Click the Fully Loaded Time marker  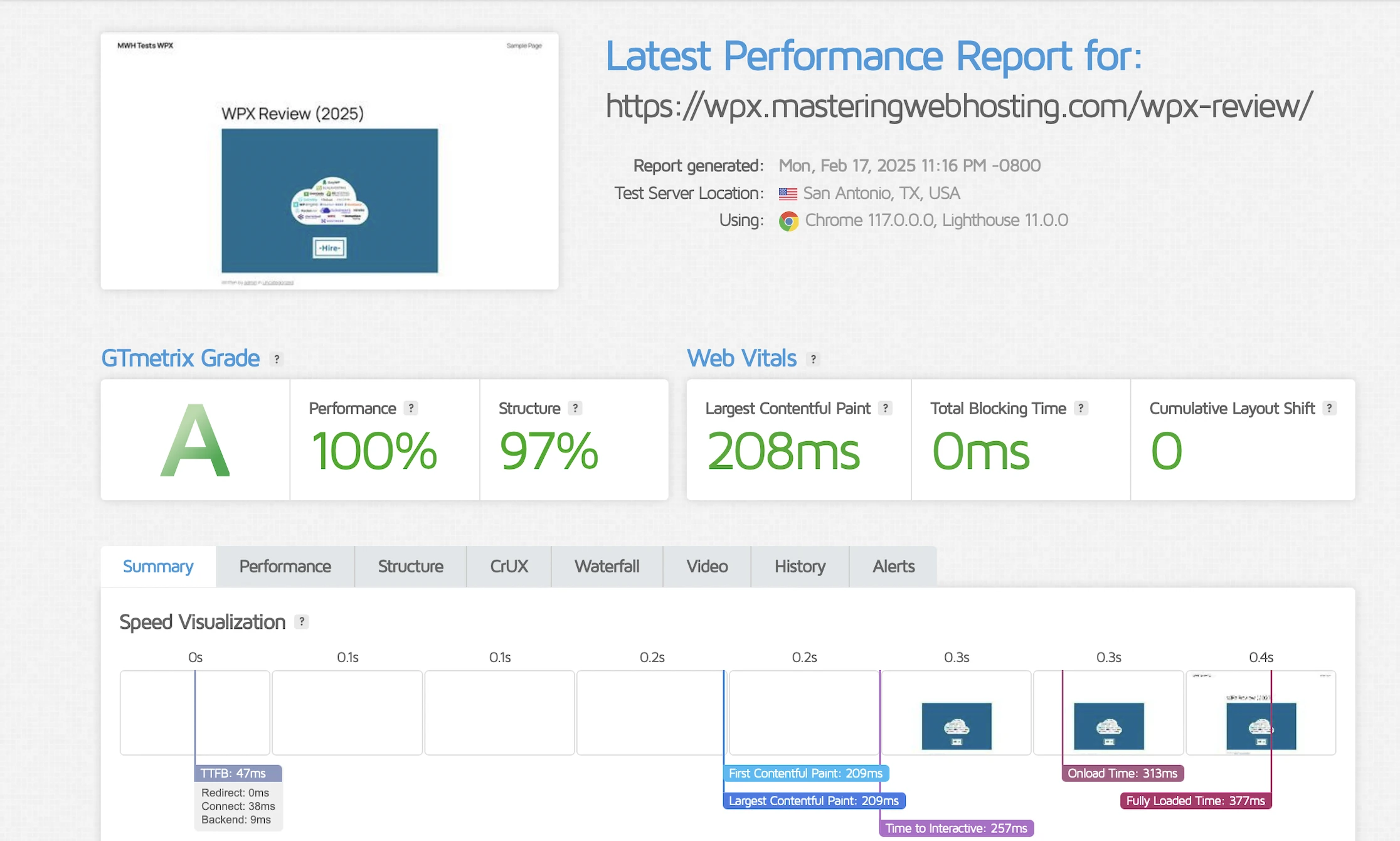coord(1196,801)
